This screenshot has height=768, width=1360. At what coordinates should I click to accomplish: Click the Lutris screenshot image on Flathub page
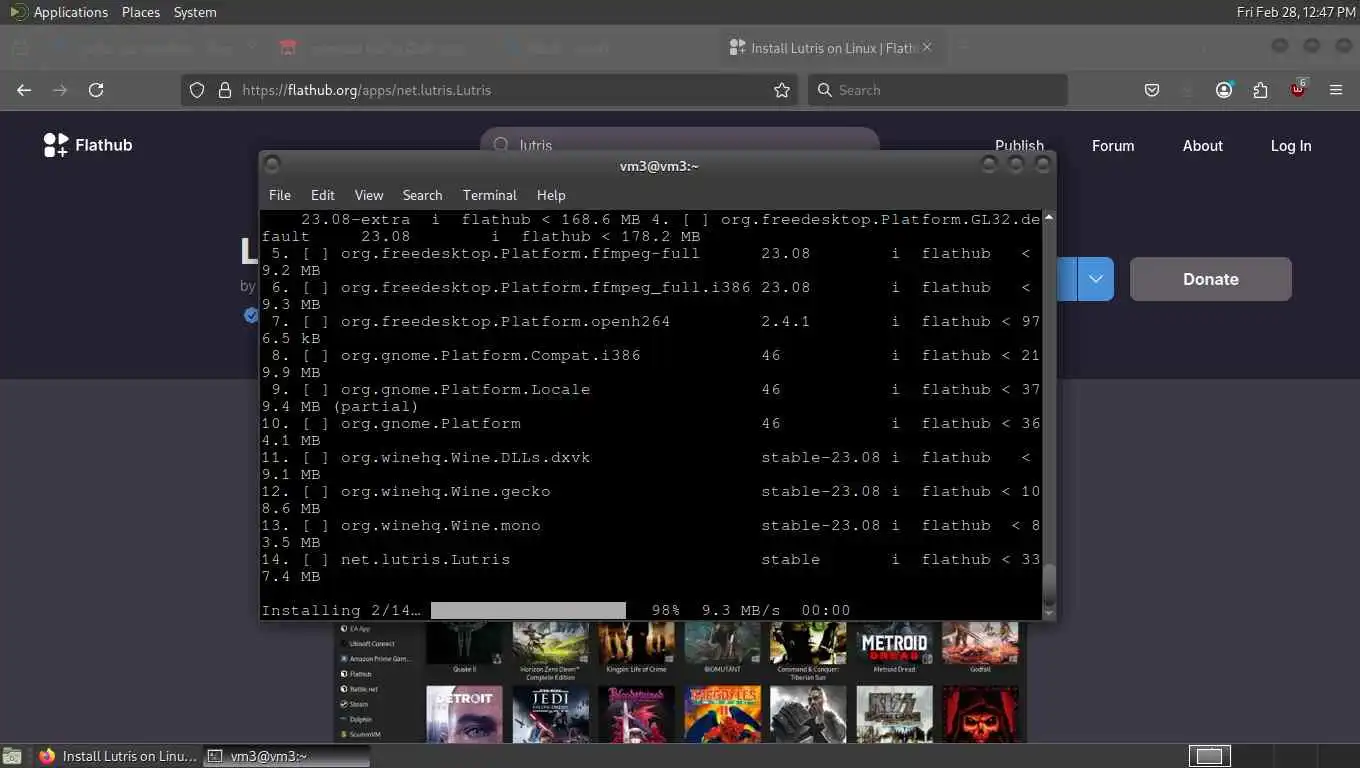coord(680,682)
